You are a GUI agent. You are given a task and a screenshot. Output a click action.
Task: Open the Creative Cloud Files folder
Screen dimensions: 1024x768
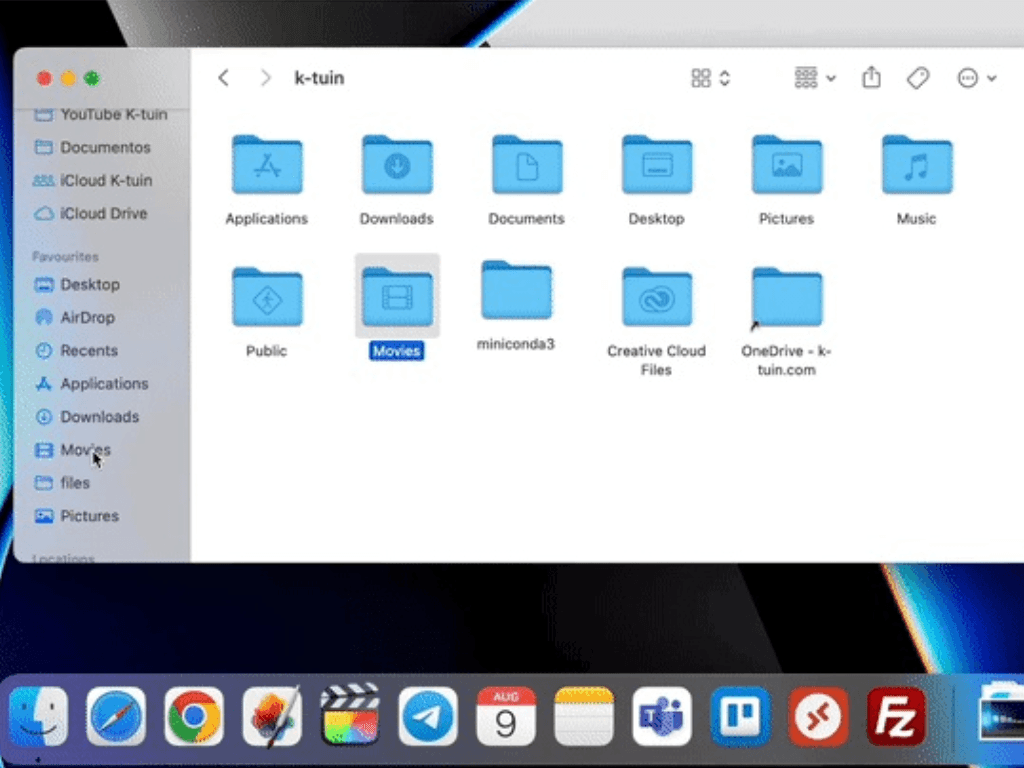[656, 296]
